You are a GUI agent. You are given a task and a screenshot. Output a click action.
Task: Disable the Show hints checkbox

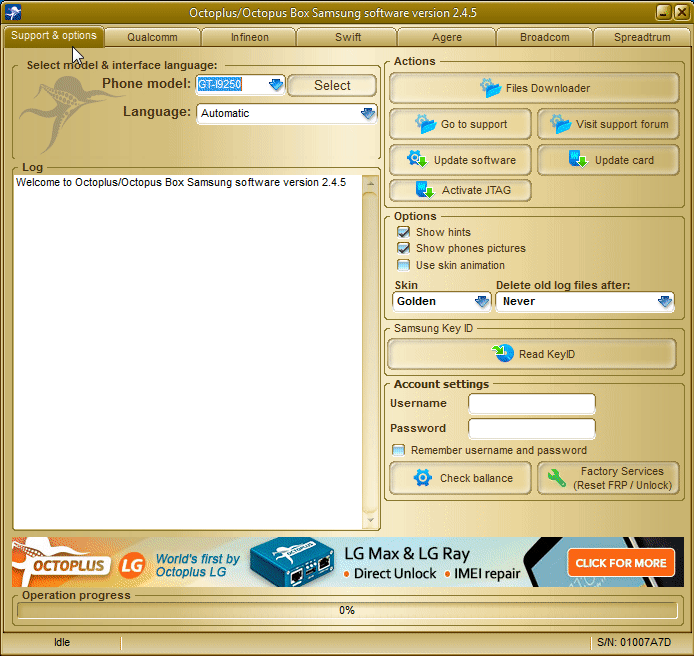pyautogui.click(x=403, y=232)
